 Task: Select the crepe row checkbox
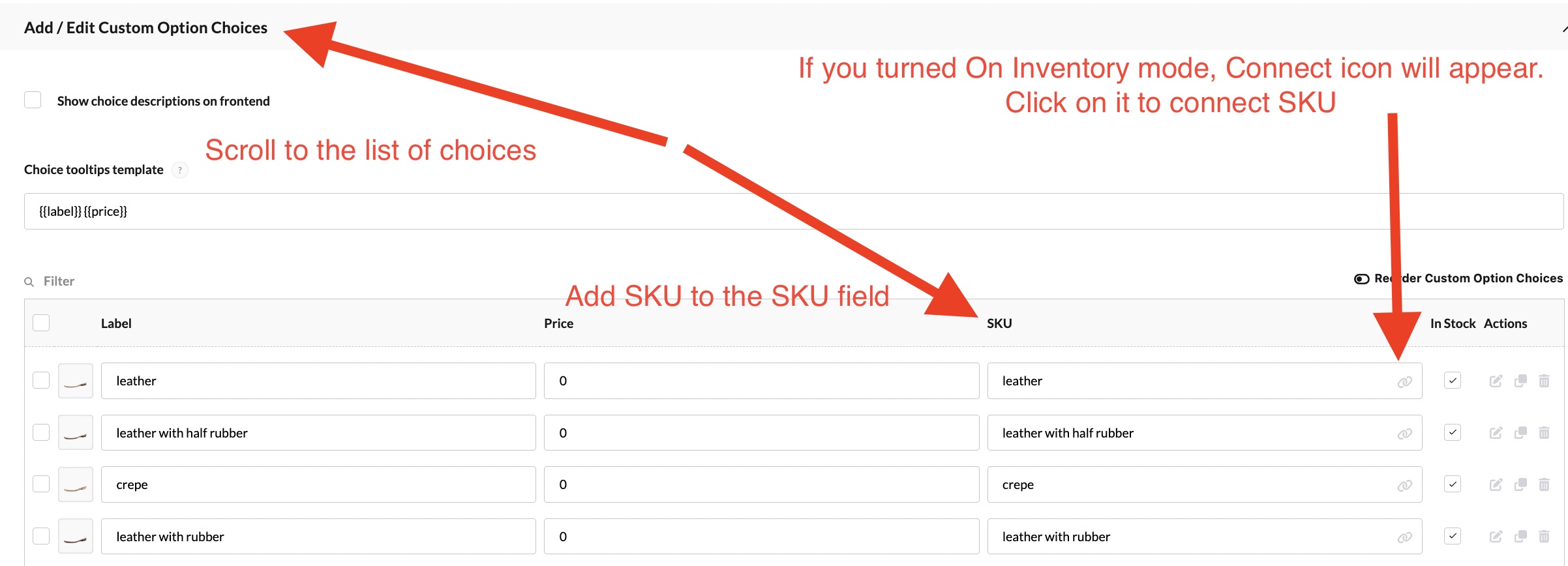pyautogui.click(x=41, y=484)
